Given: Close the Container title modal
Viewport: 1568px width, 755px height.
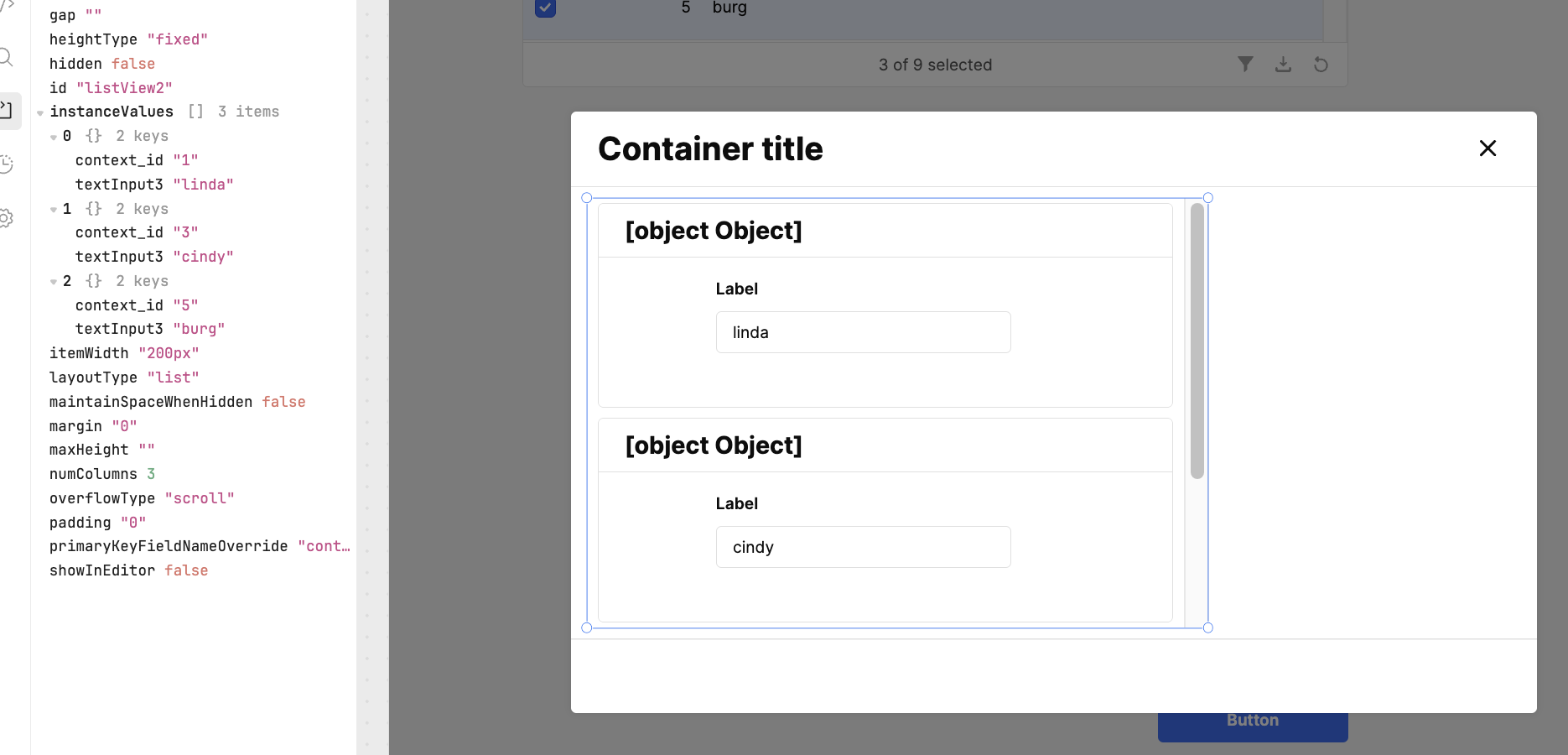Looking at the screenshot, I should click(x=1488, y=148).
